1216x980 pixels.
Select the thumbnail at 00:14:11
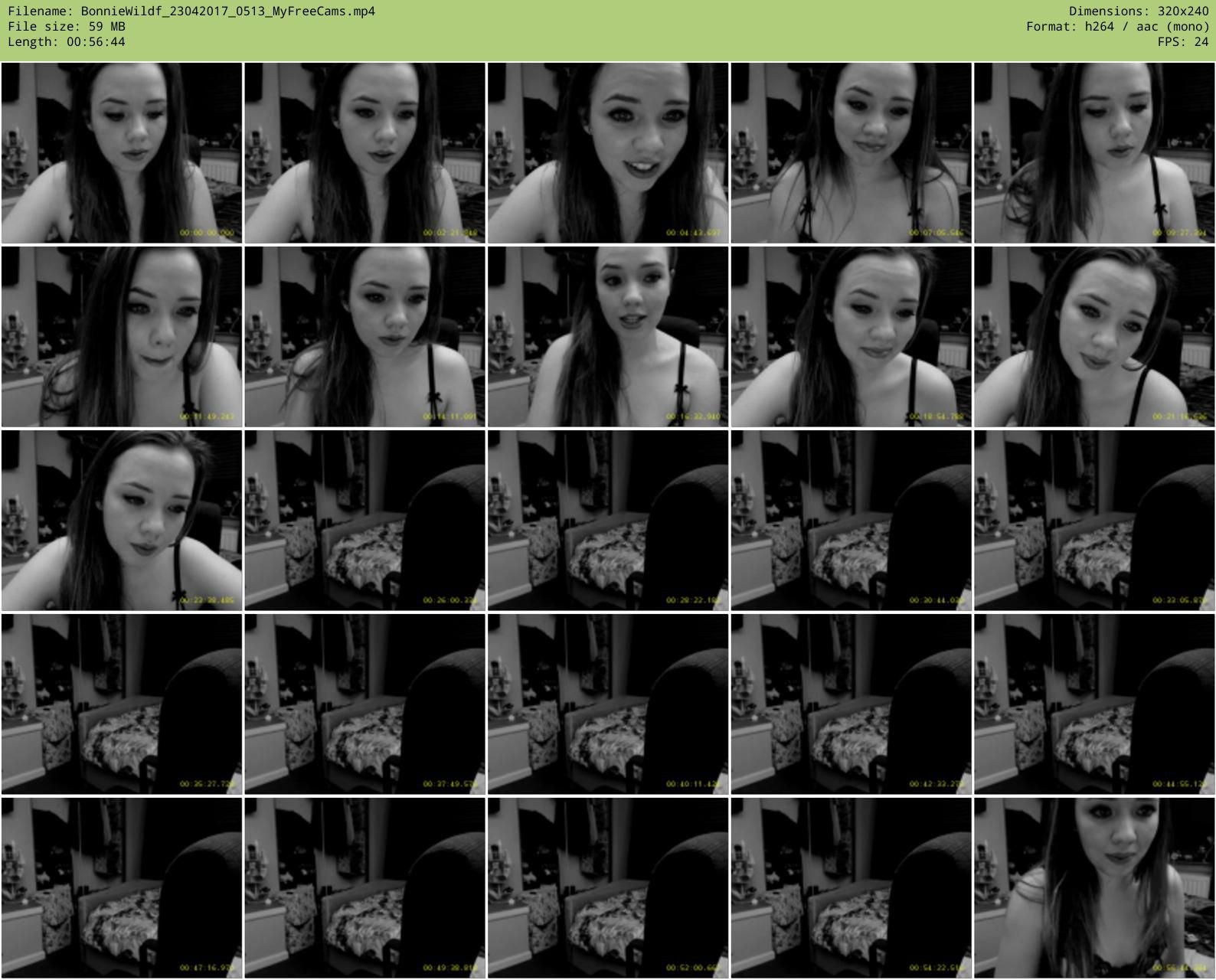click(x=364, y=337)
